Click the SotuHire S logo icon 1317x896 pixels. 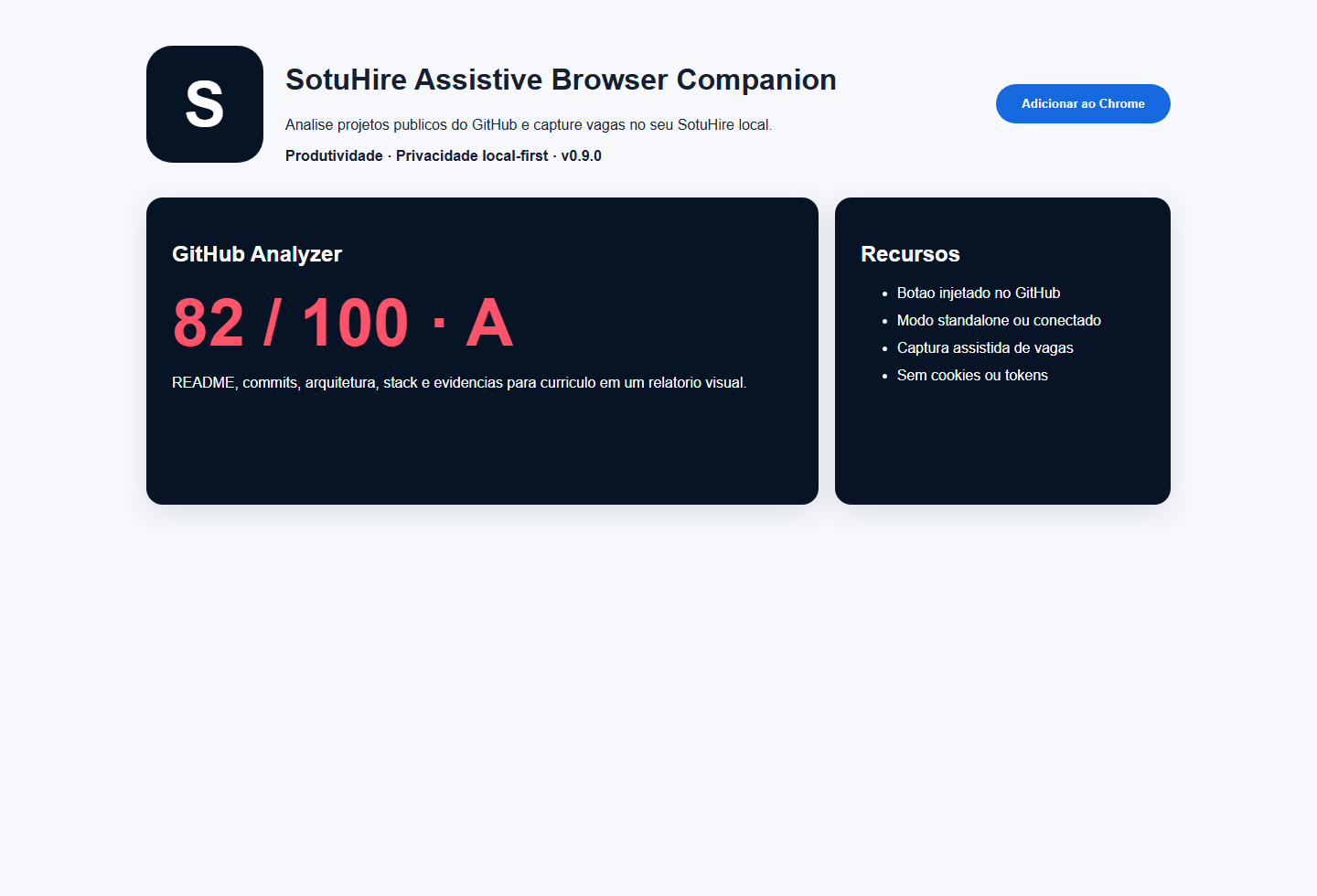pyautogui.click(x=205, y=104)
